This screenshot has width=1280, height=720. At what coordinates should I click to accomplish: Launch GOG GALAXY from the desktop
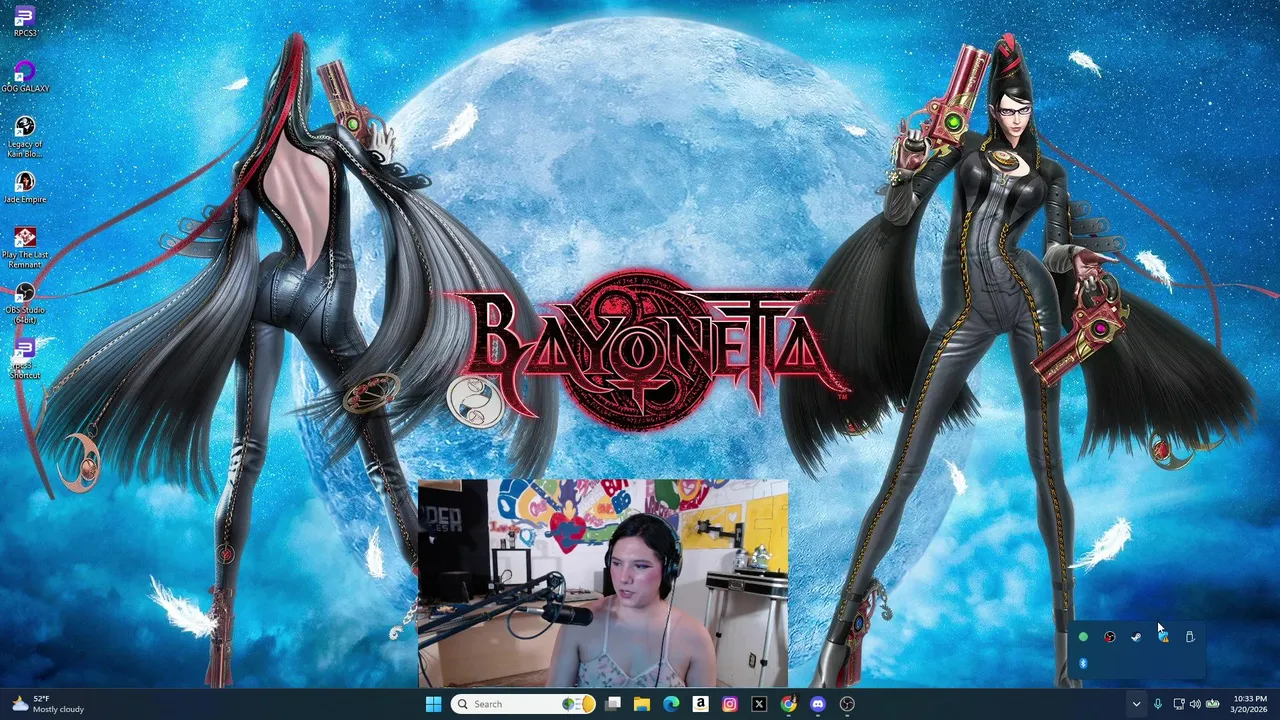[x=25, y=77]
